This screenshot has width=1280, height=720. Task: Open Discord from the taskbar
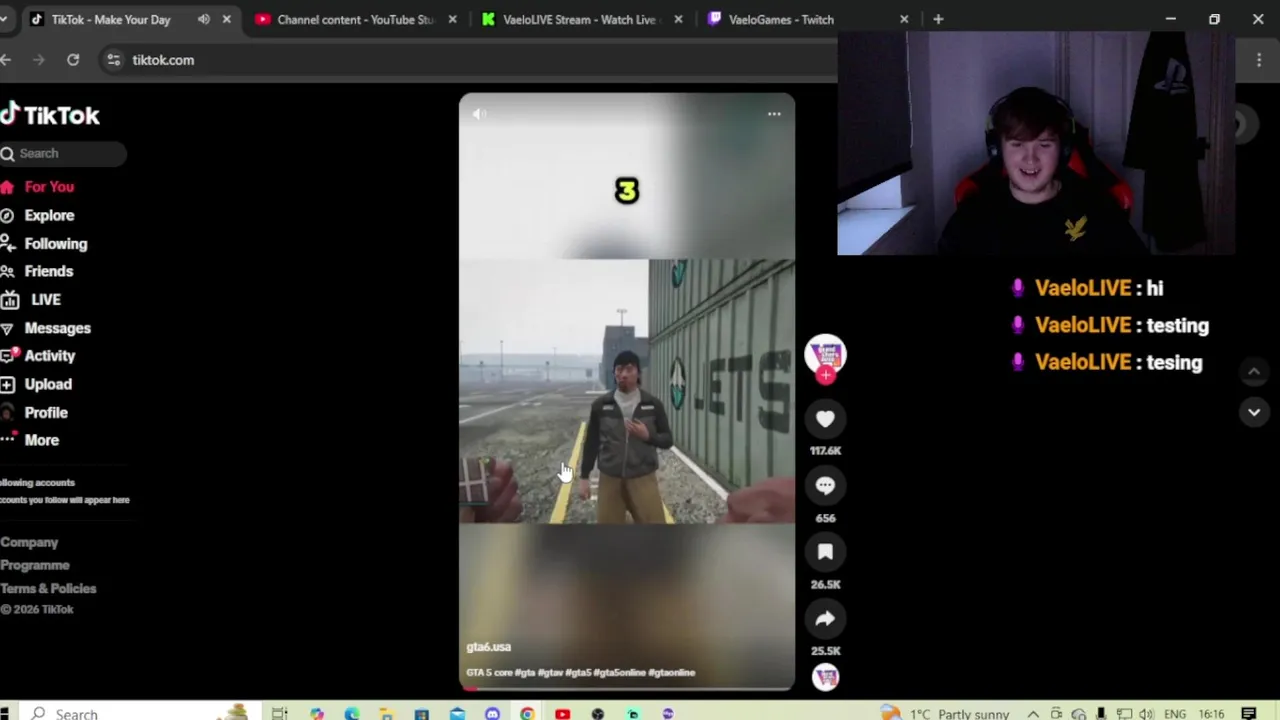pyautogui.click(x=492, y=713)
